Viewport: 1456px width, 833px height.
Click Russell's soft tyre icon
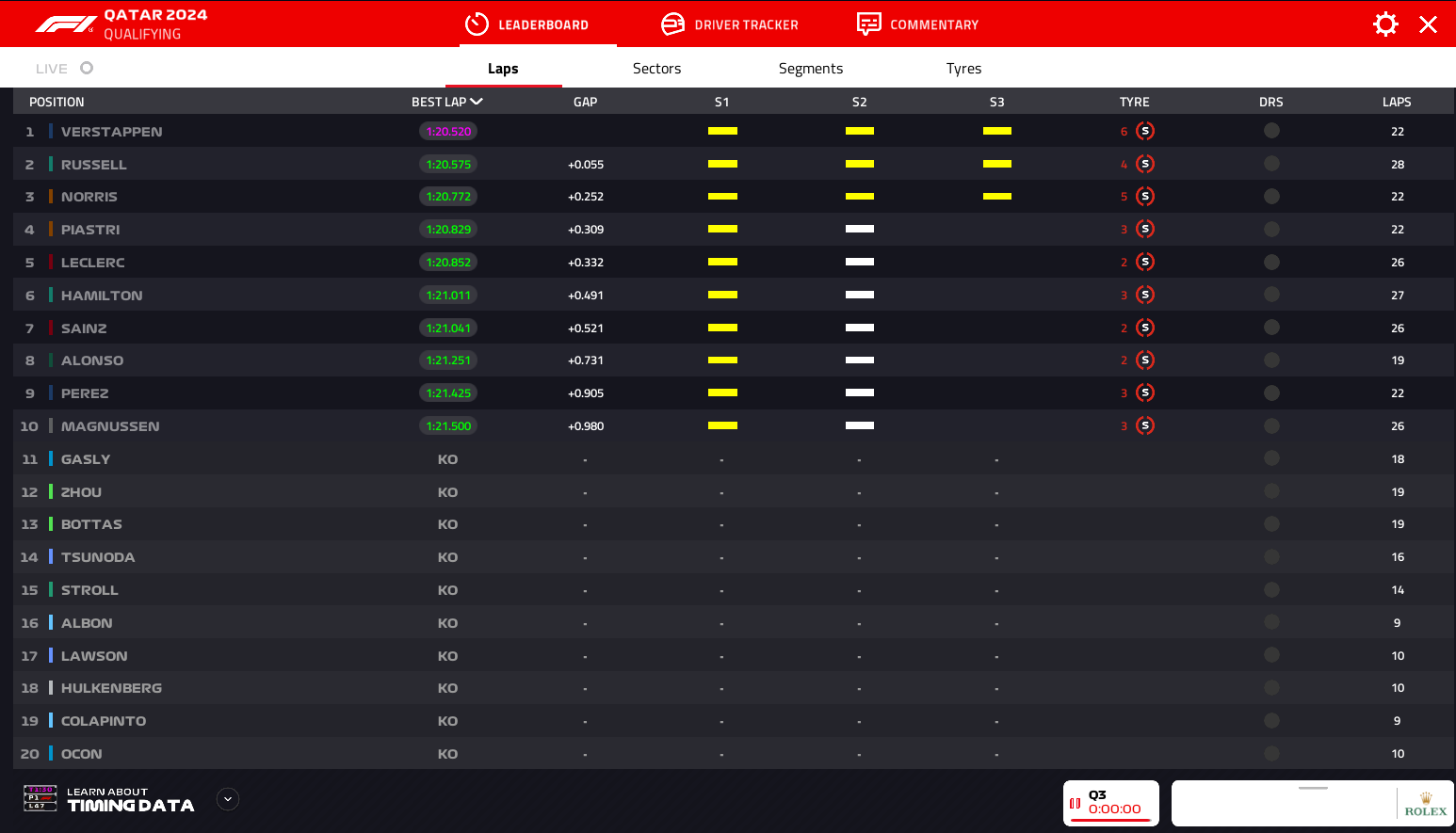click(x=1145, y=164)
